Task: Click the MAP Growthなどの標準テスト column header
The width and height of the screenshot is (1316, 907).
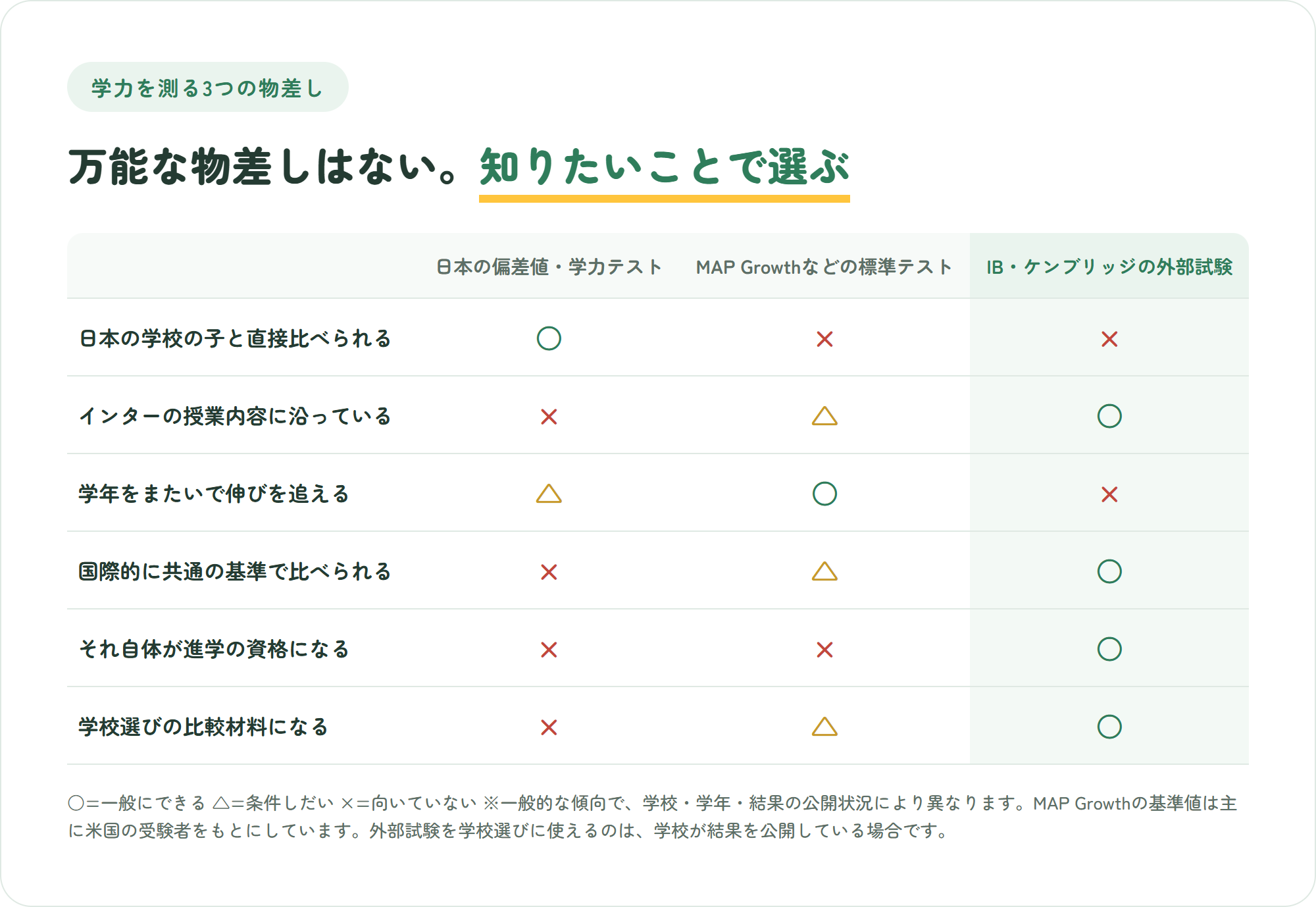Action: 824,267
